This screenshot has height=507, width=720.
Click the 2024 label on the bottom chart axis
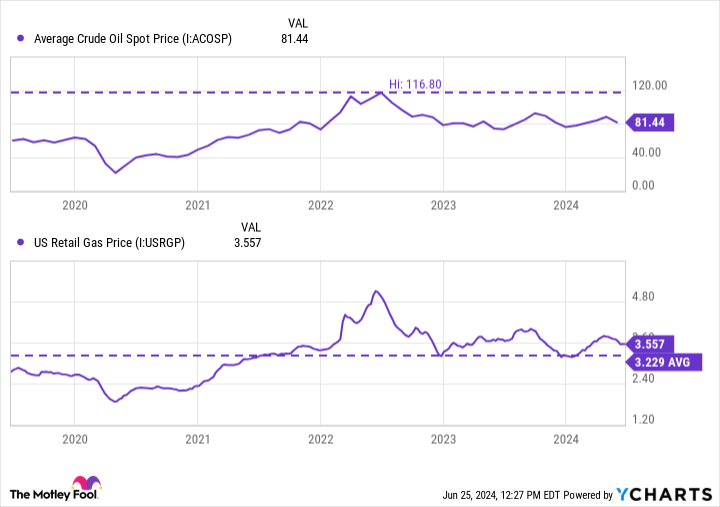[x=566, y=438]
